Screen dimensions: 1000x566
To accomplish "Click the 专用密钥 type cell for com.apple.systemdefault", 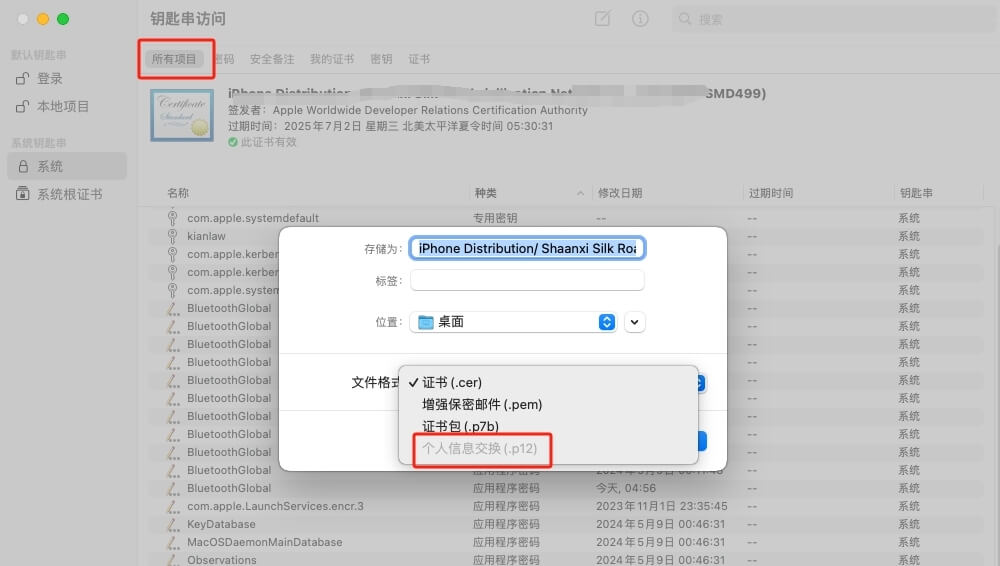I will pyautogui.click(x=495, y=218).
